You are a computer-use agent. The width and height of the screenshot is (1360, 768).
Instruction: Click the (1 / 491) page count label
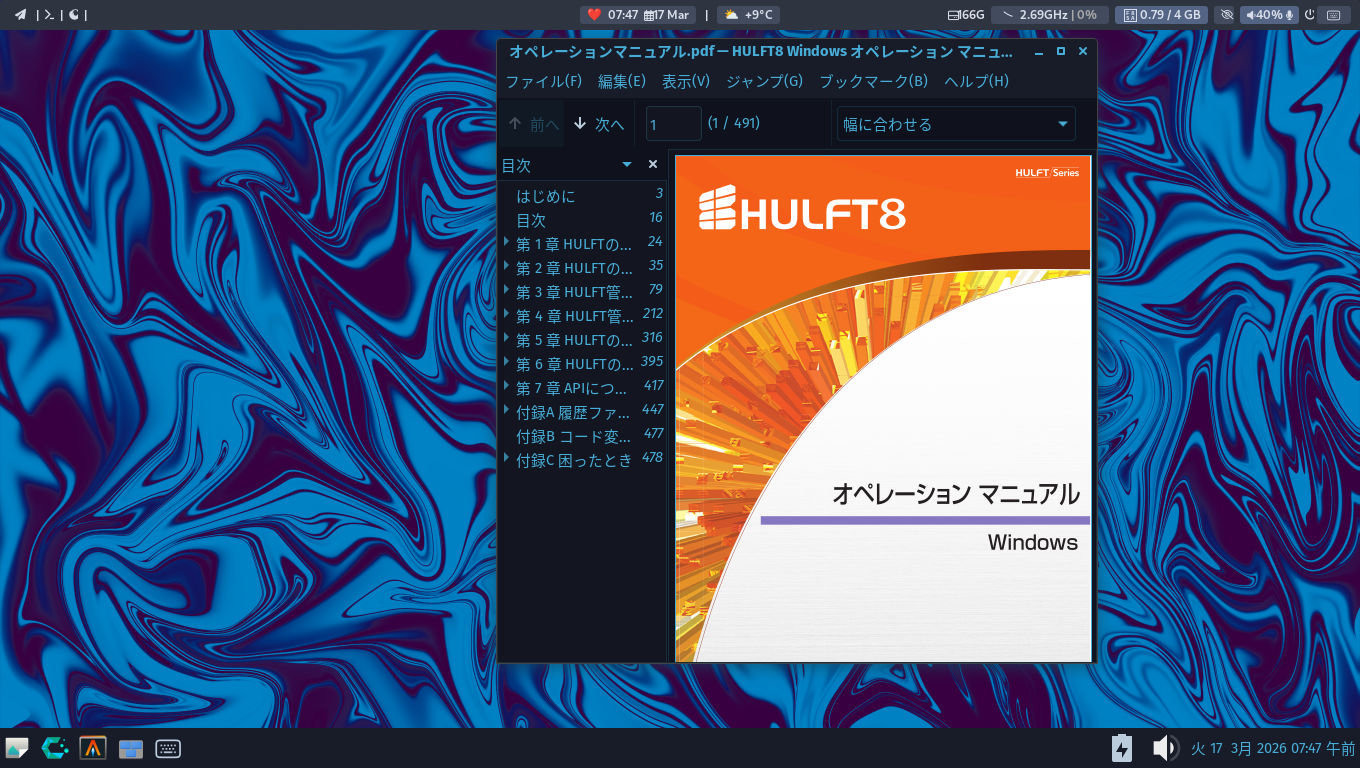[734, 123]
